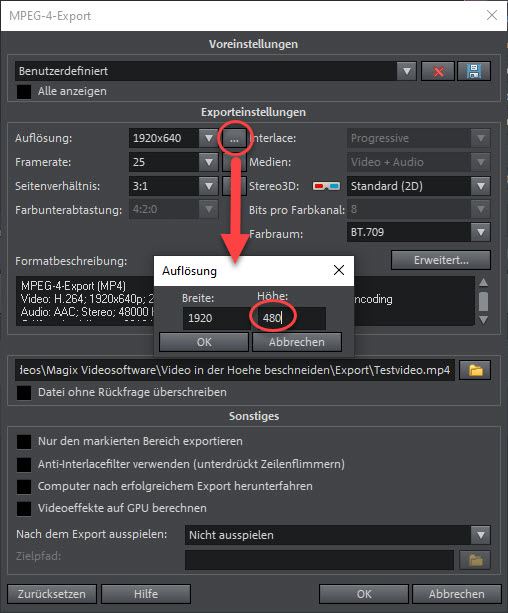Click the red-cyan Stereo3D glasses icon
This screenshot has height=613, width=508.
point(326,186)
